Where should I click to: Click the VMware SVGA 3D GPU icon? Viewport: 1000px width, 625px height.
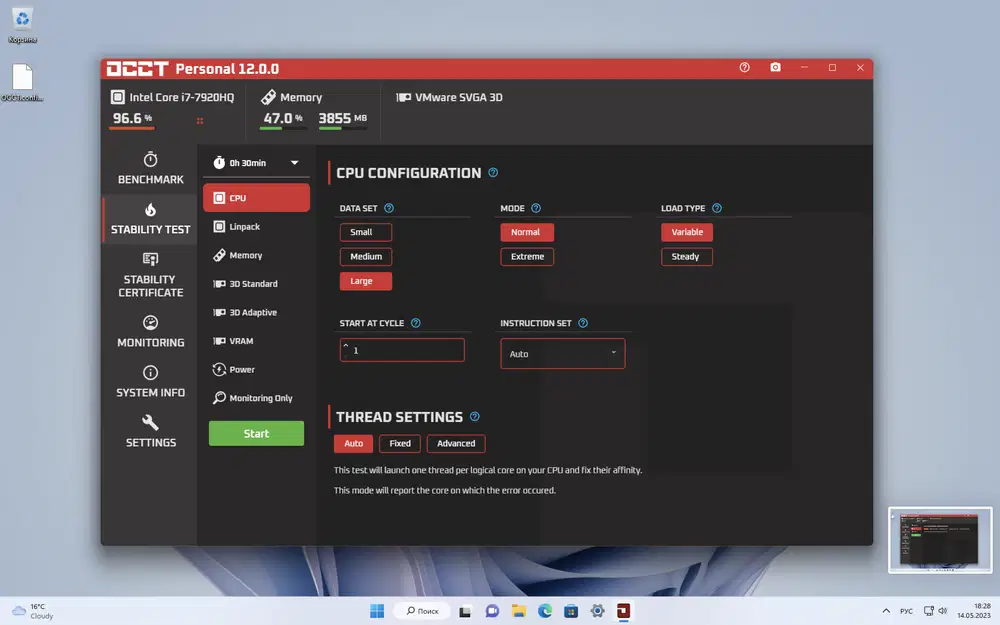pos(403,97)
